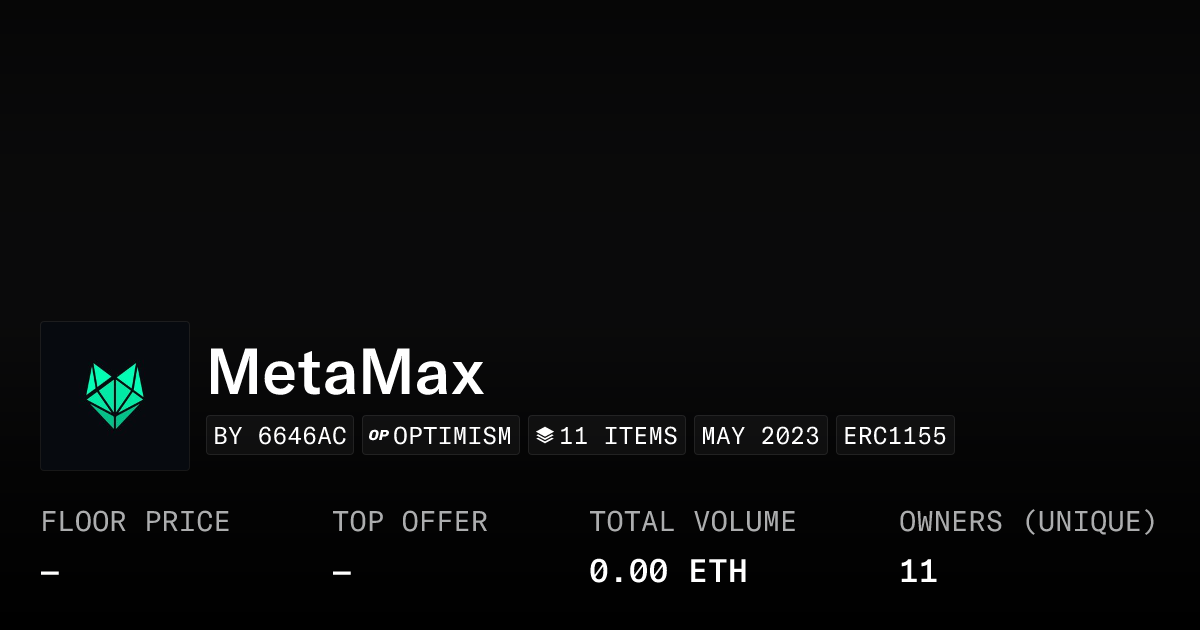Screen dimensions: 1200x630
Task: Click the 11 ITEMS count text
Action: pos(618,436)
